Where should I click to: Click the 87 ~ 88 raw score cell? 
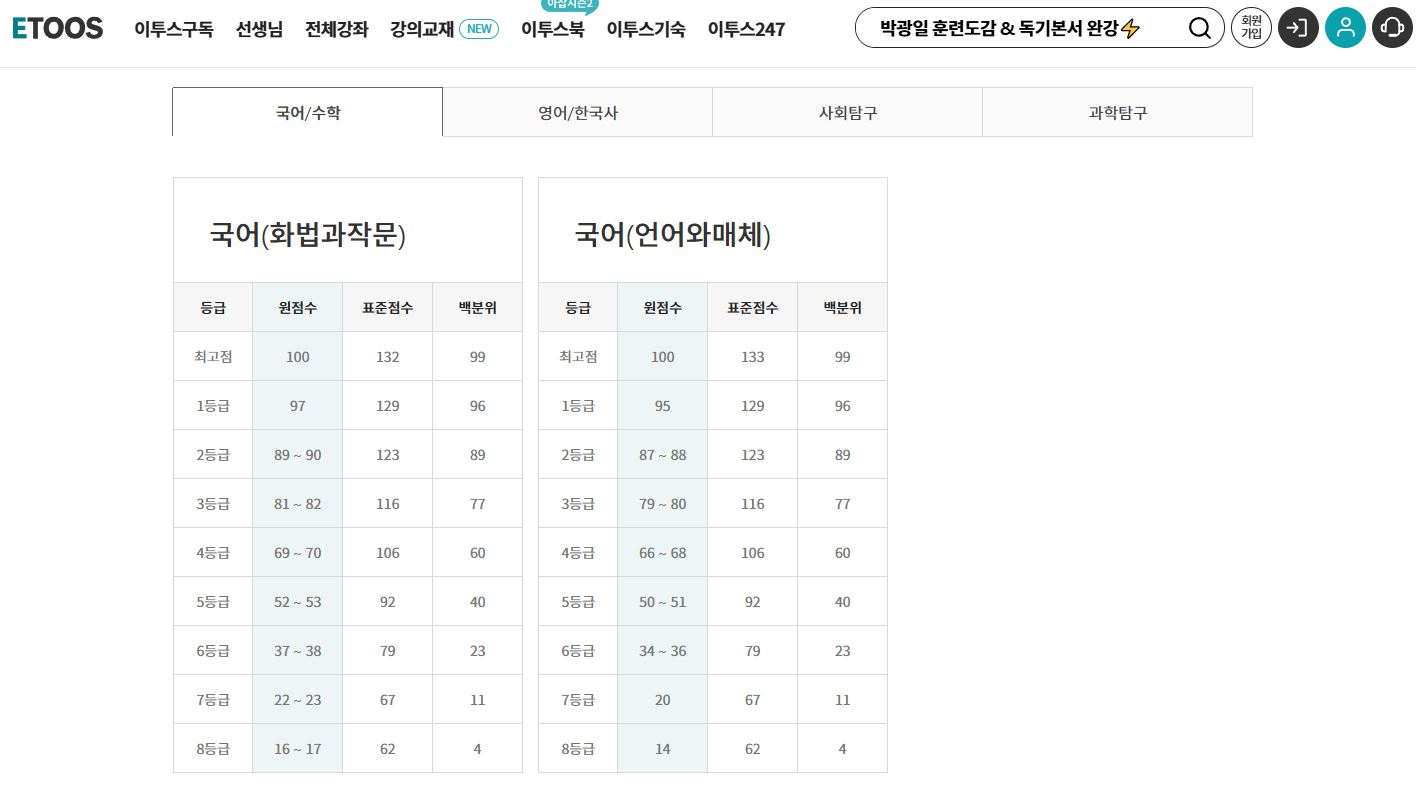tap(663, 455)
